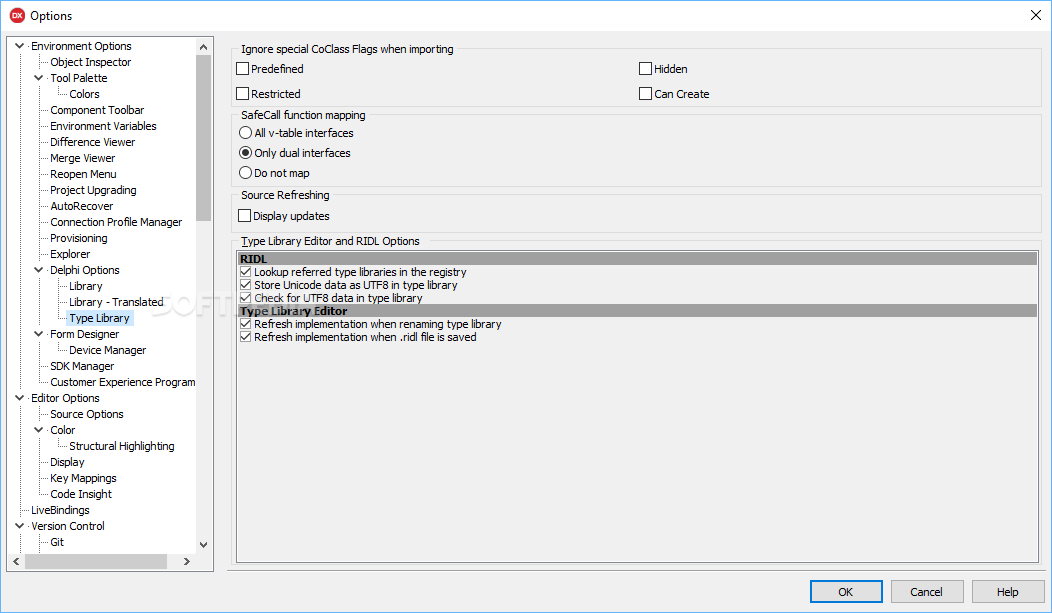Collapse the Version Control node
The image size is (1052, 613).
click(19, 526)
